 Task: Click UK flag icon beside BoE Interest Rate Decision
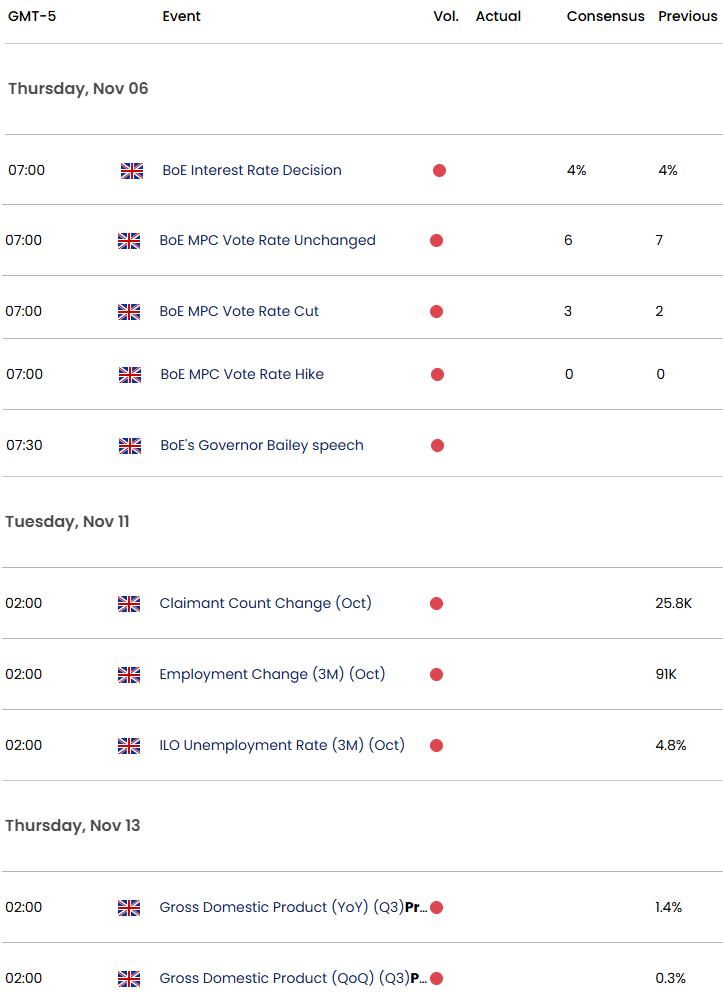click(132, 171)
